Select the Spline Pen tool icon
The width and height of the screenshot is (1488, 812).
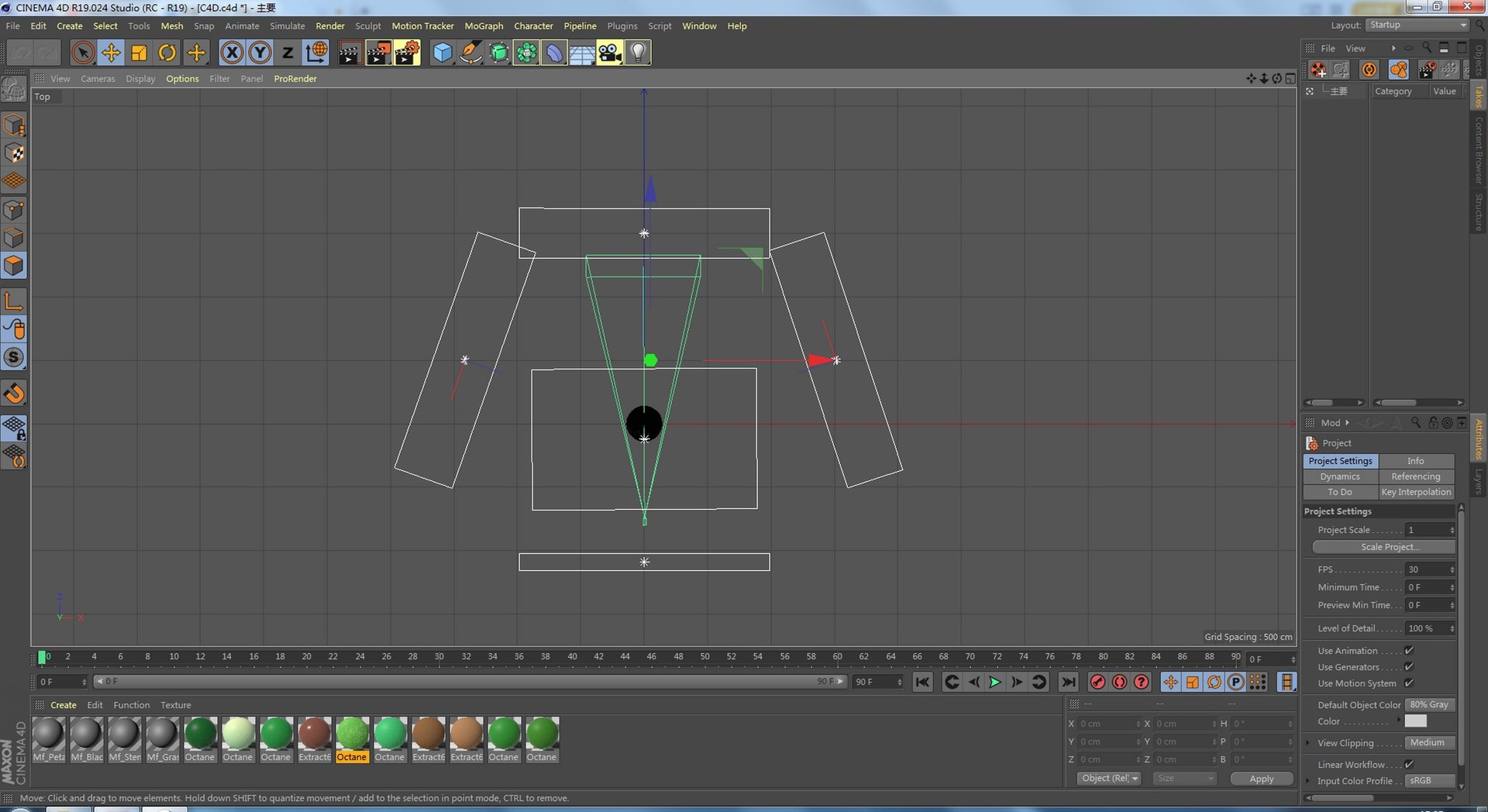point(470,53)
